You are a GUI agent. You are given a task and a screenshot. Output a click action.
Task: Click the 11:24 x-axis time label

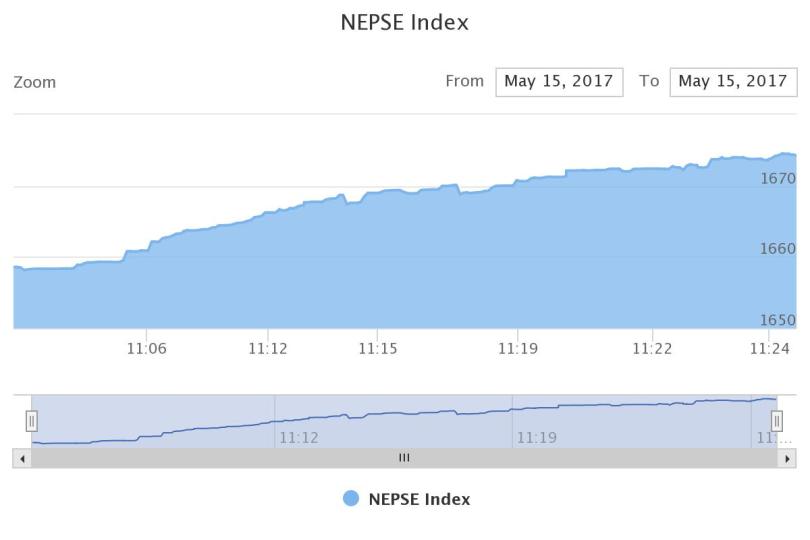pos(770,349)
